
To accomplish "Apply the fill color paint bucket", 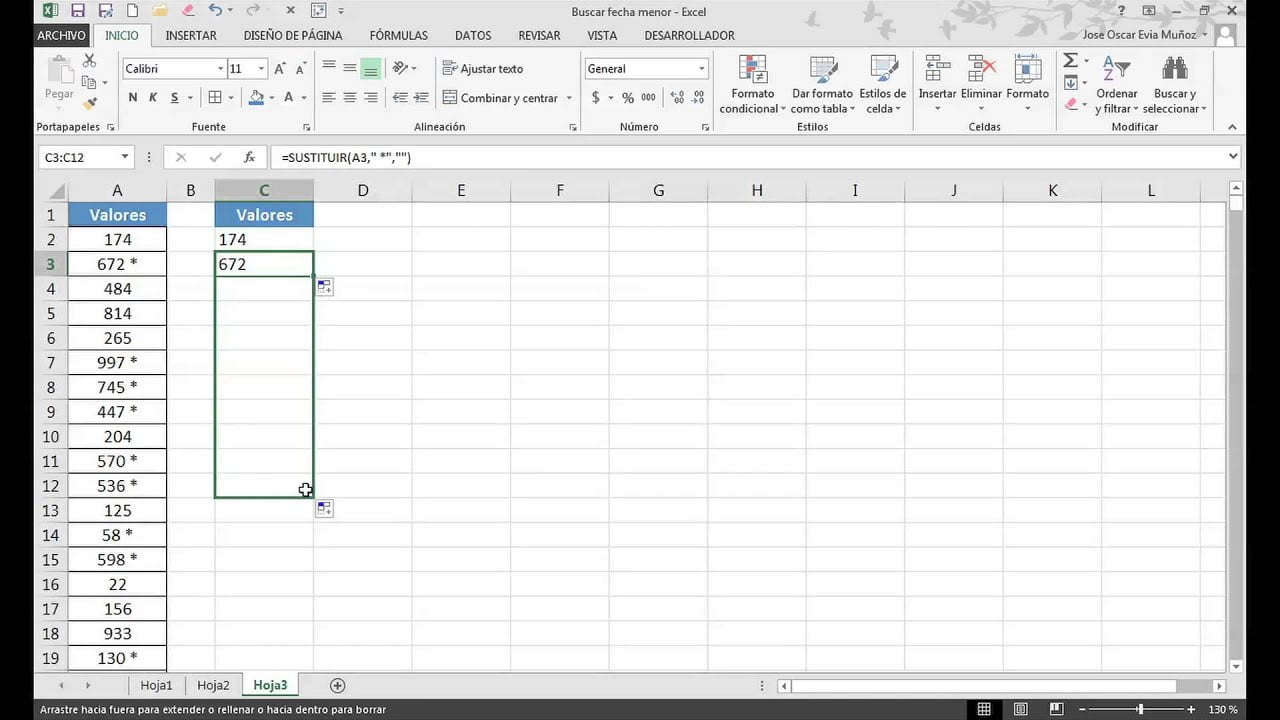I will point(256,98).
